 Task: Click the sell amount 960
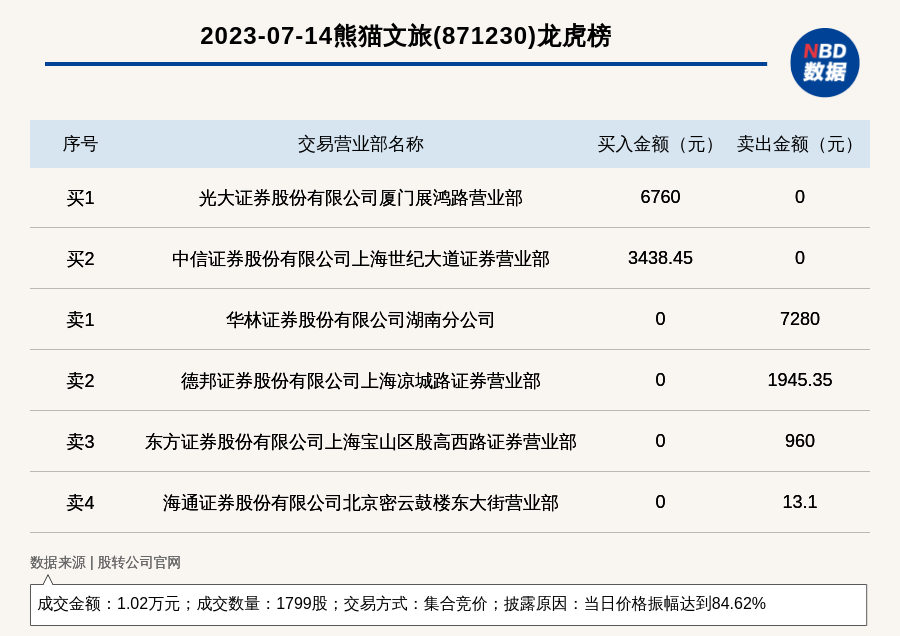pyautogui.click(x=800, y=440)
